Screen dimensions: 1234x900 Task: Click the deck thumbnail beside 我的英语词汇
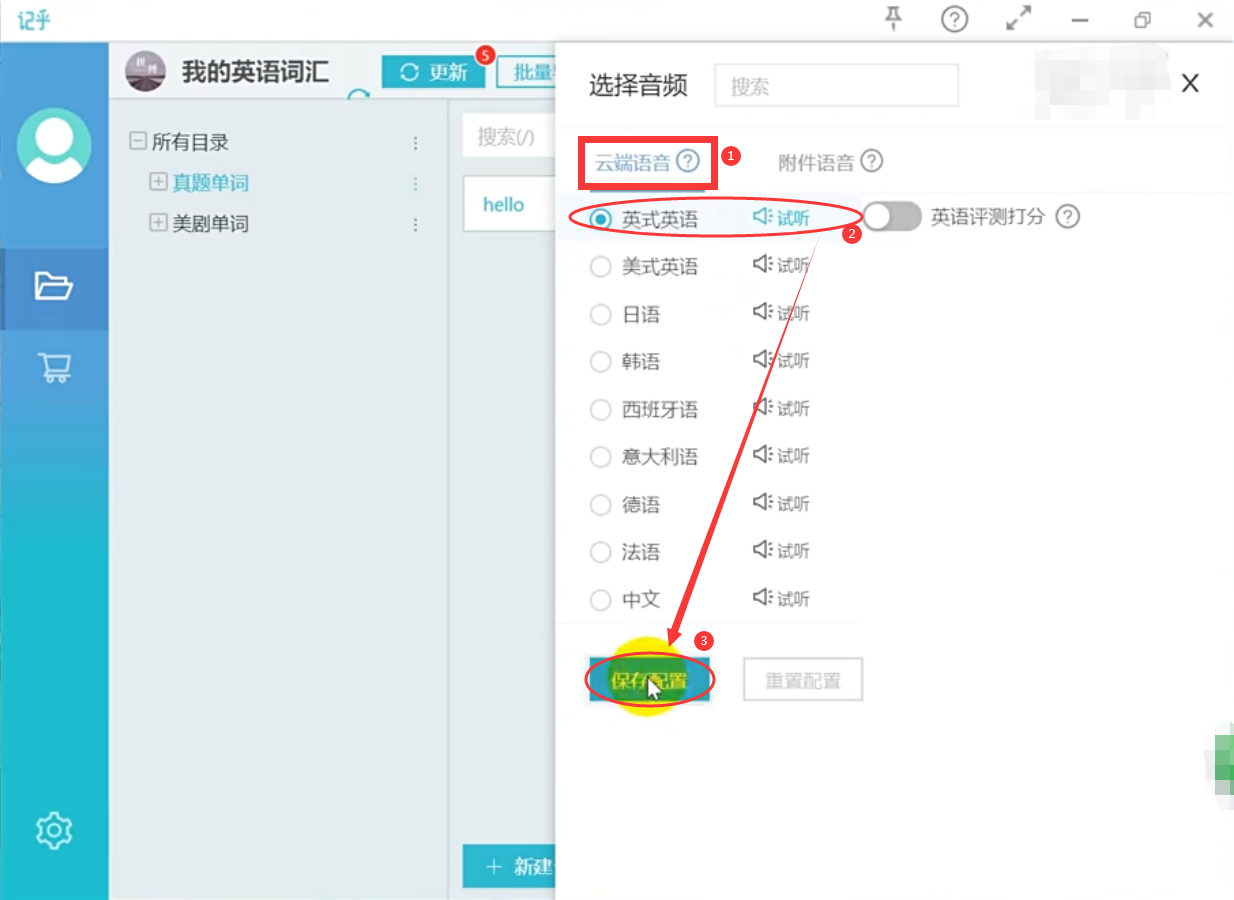click(145, 71)
